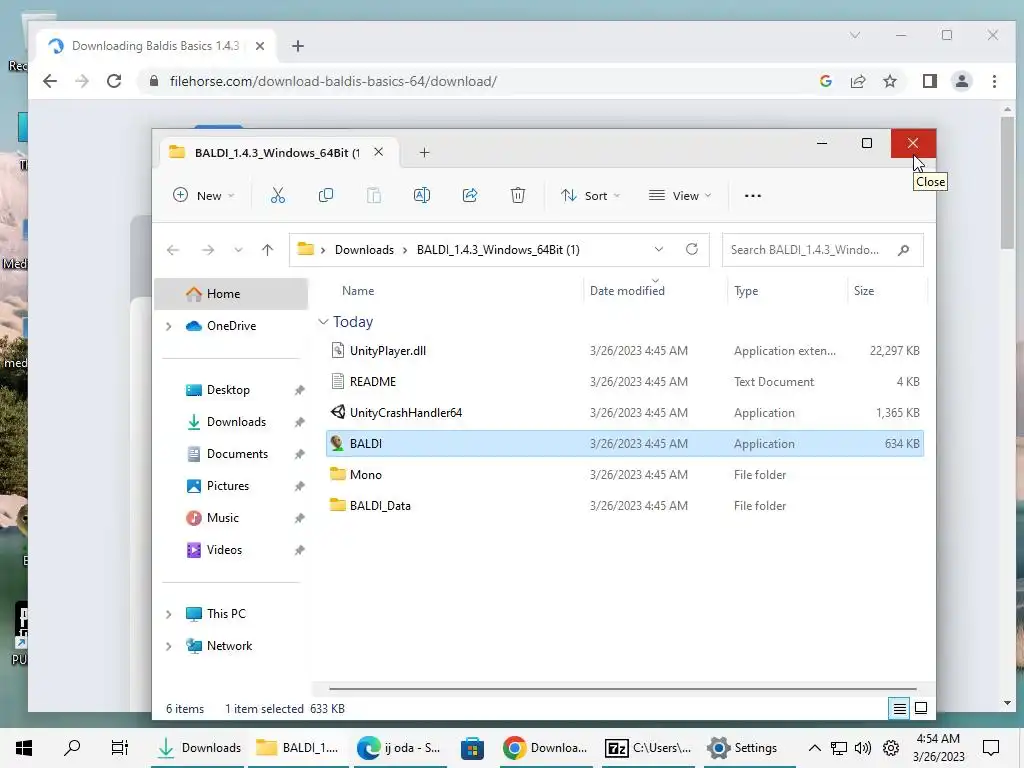Click the Share icon in Explorer toolbar
Screen dimensions: 1024x768
tap(470, 195)
